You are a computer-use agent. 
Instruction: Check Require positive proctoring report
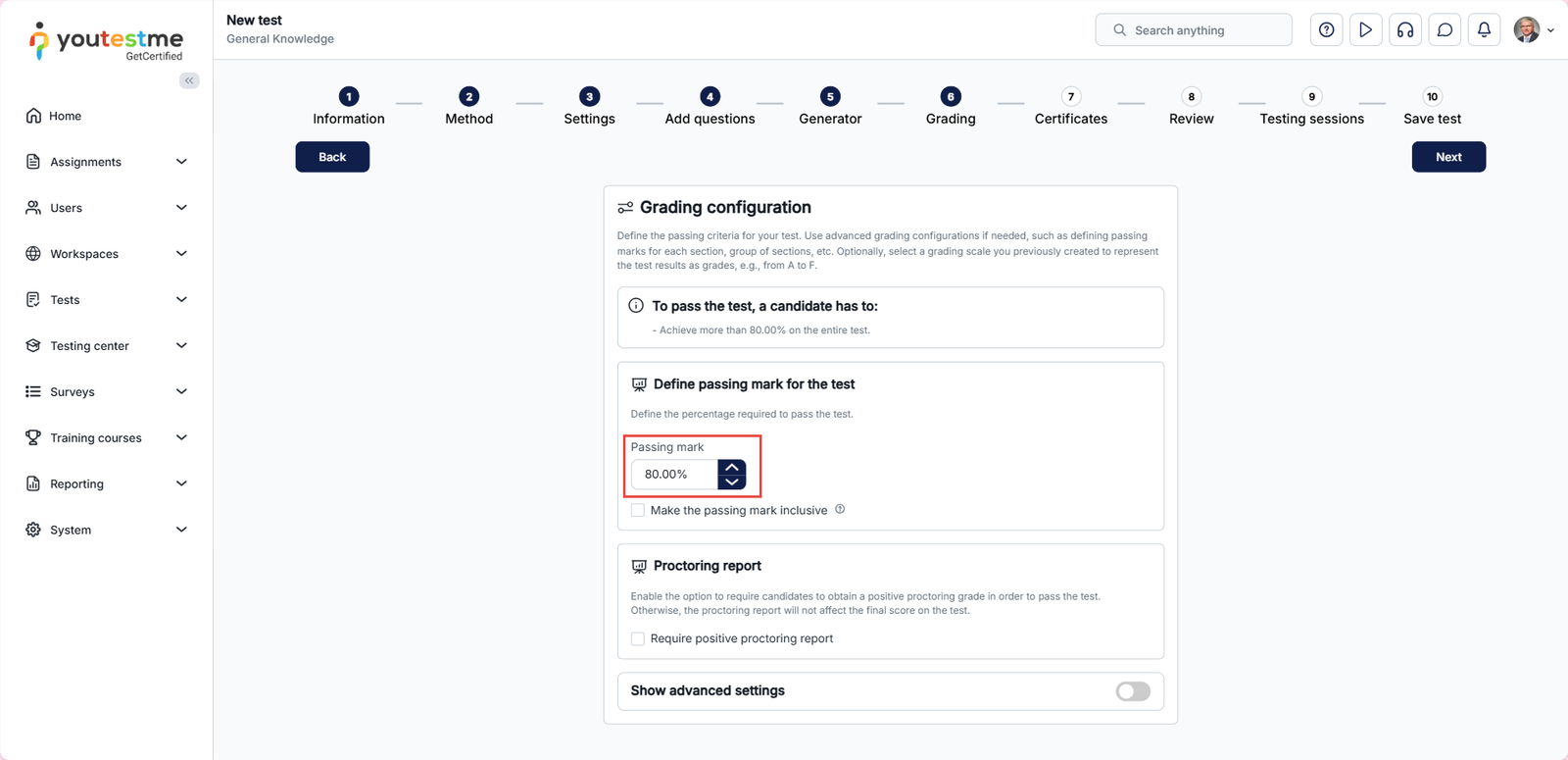coord(638,638)
